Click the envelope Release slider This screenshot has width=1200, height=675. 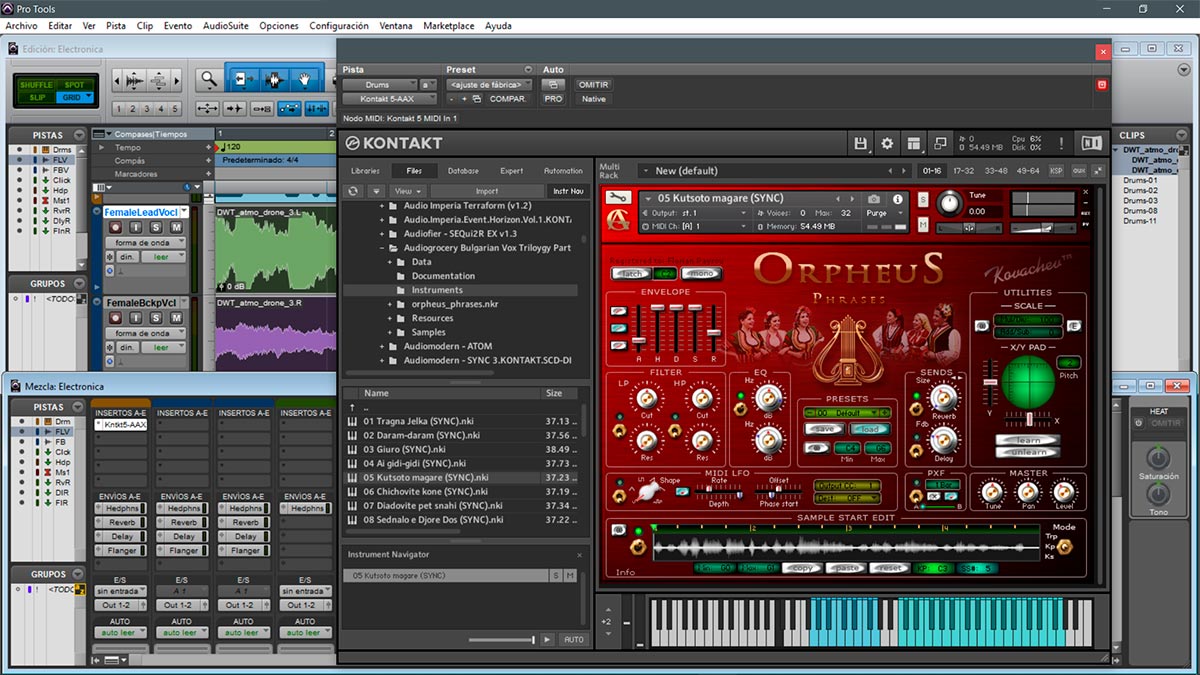tap(714, 332)
